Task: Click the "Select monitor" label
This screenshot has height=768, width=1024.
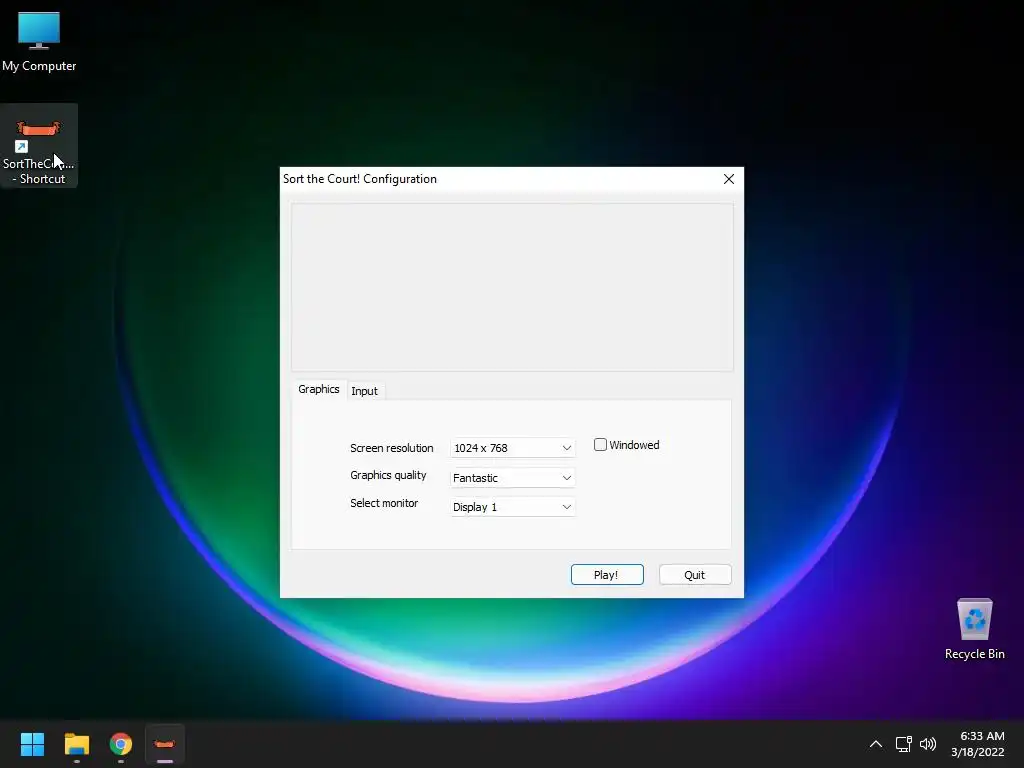Action: tap(384, 503)
